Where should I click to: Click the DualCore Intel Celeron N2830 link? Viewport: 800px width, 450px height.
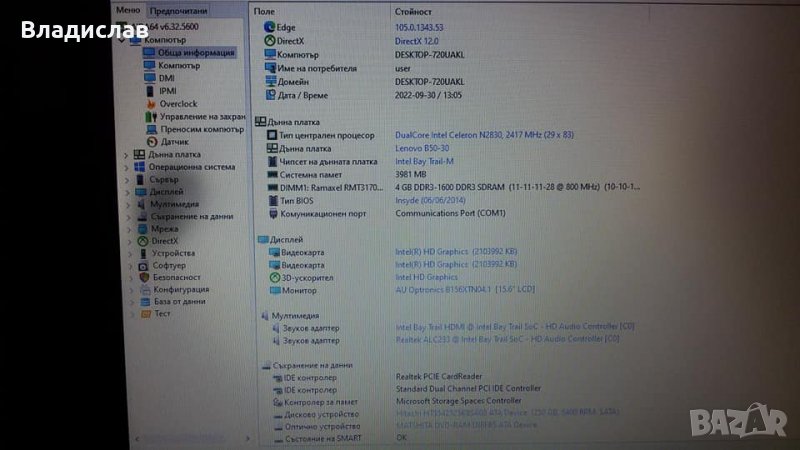pyautogui.click(x=470, y=134)
